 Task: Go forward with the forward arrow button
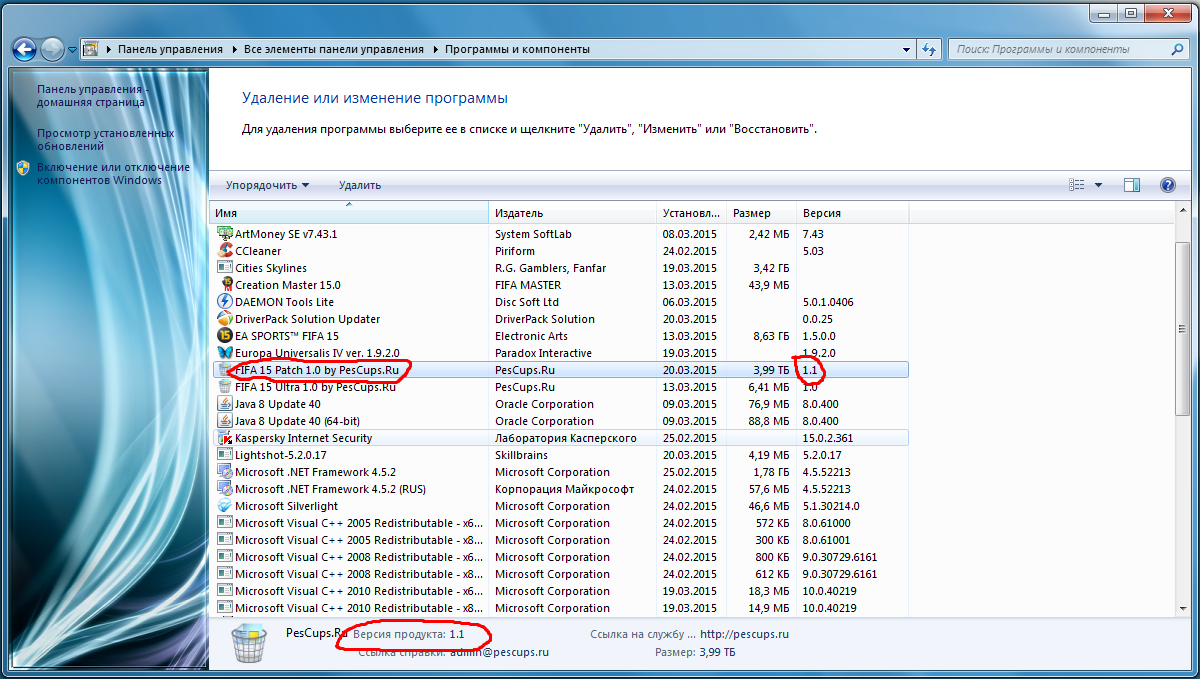52,49
